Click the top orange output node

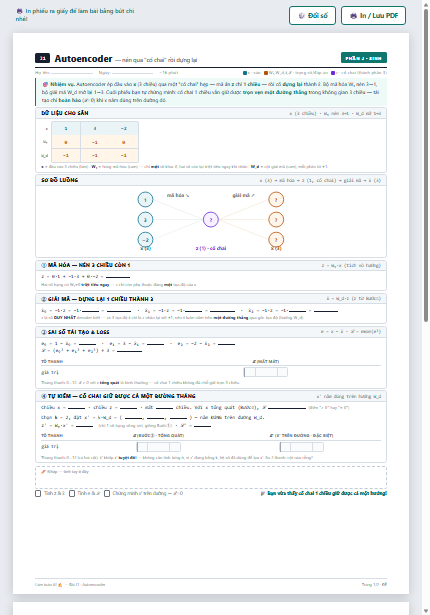pyautogui.click(x=276, y=200)
